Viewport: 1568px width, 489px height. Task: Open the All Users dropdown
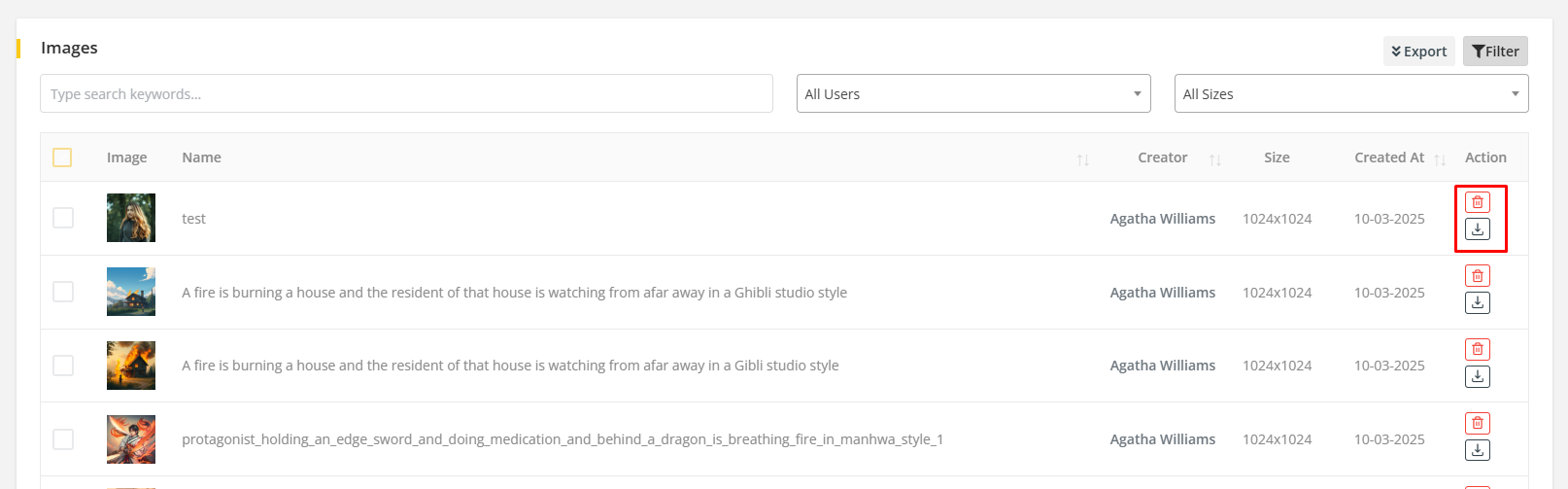tap(972, 94)
